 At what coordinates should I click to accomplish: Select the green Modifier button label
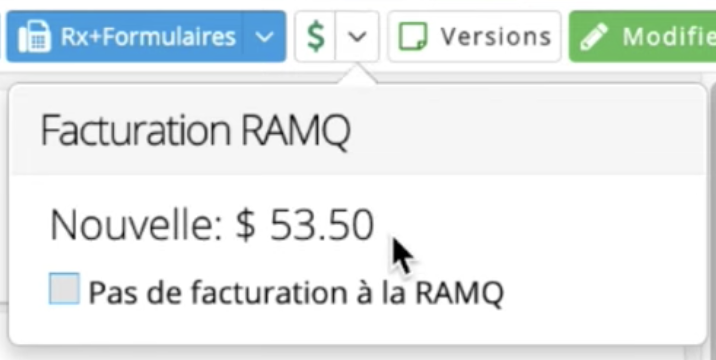[669, 37]
